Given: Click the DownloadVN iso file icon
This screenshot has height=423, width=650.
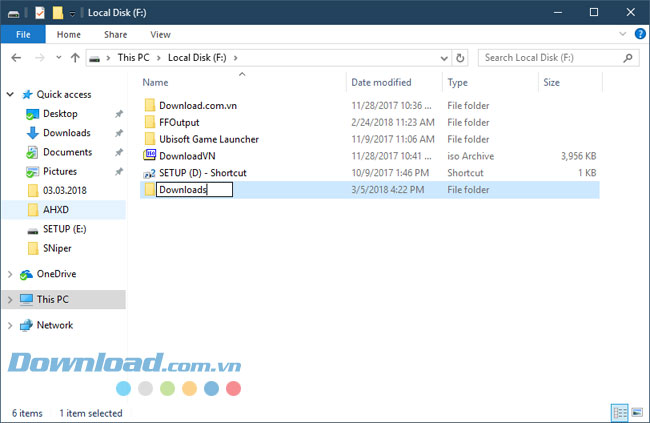Looking at the screenshot, I should point(150,156).
